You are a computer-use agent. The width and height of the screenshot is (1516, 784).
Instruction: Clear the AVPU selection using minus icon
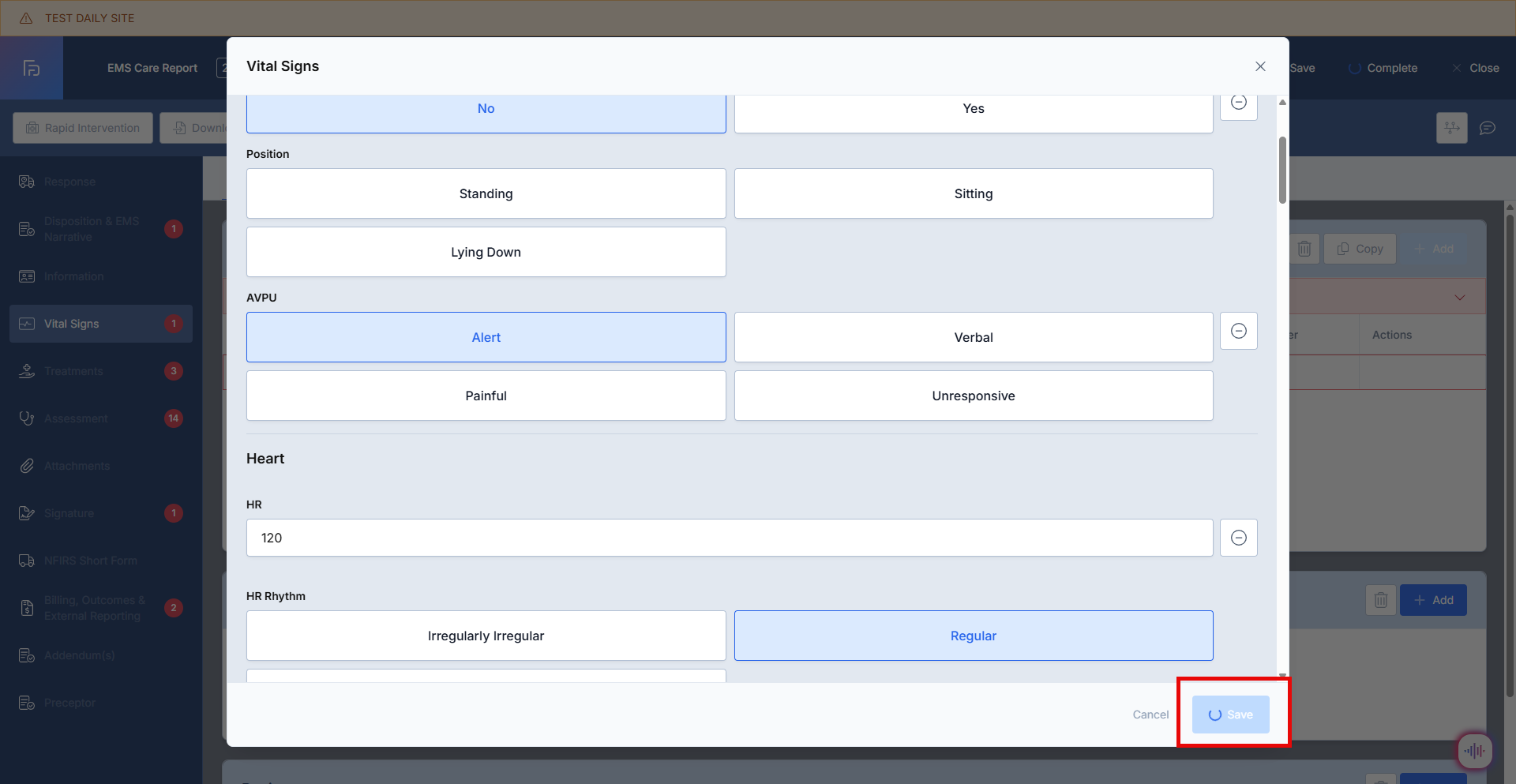point(1238,331)
